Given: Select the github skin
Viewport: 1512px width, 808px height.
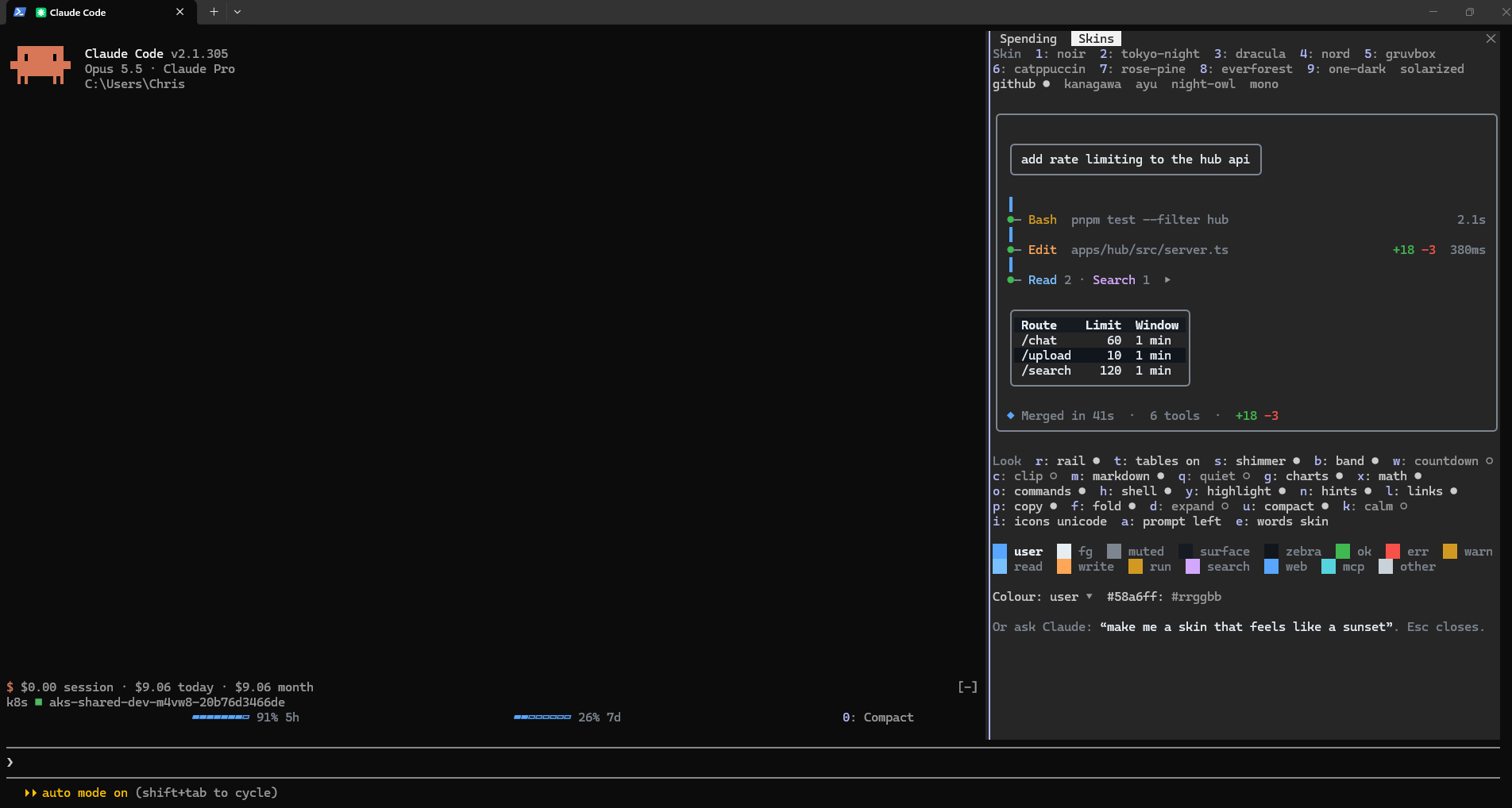Looking at the screenshot, I should coord(1021,83).
